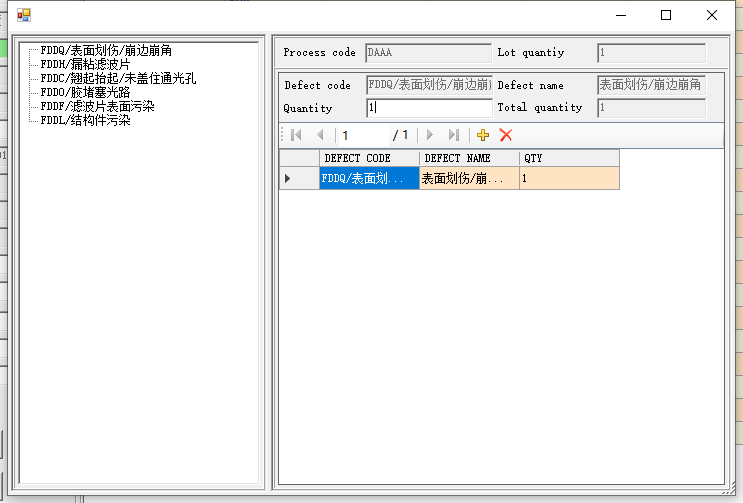Jump to the last record in navigator
This screenshot has width=743, height=503.
(x=453, y=135)
